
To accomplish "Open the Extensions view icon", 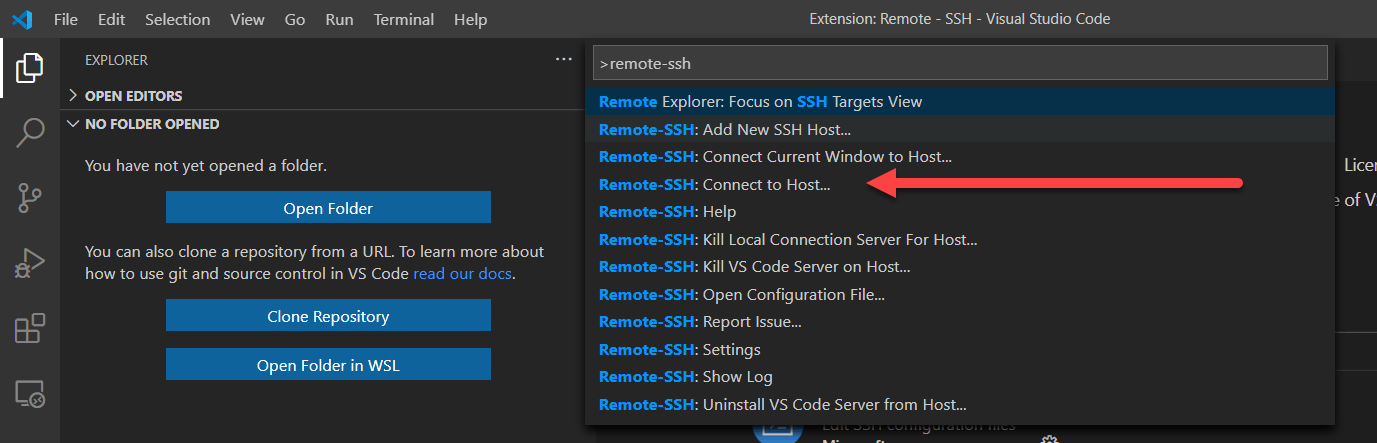I will 30,329.
